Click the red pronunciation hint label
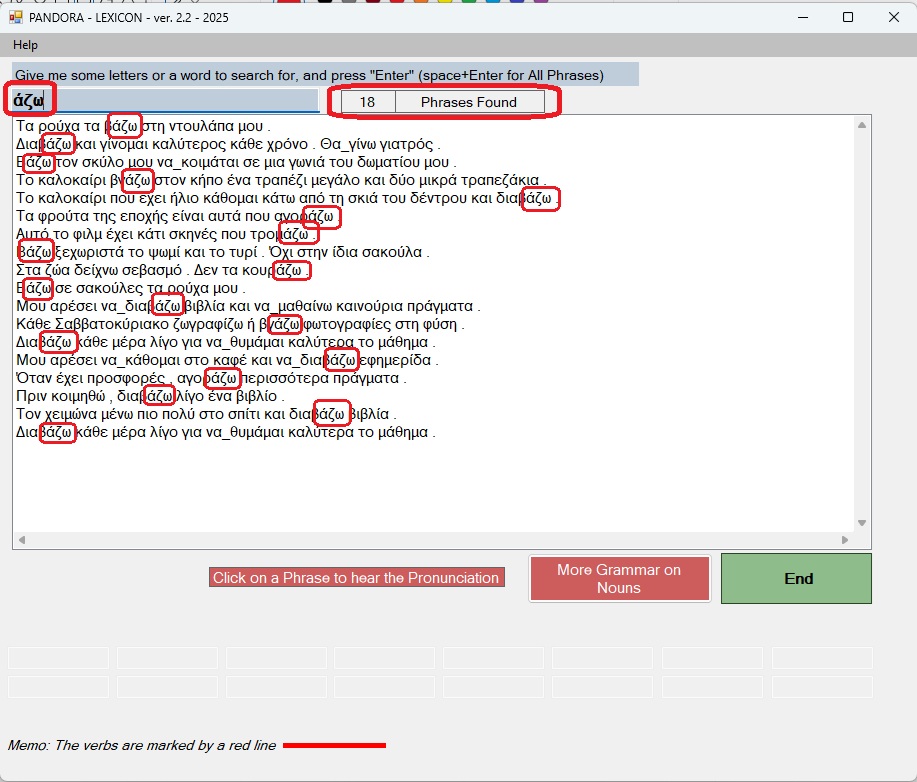Screen dimensions: 917x782 (356, 578)
